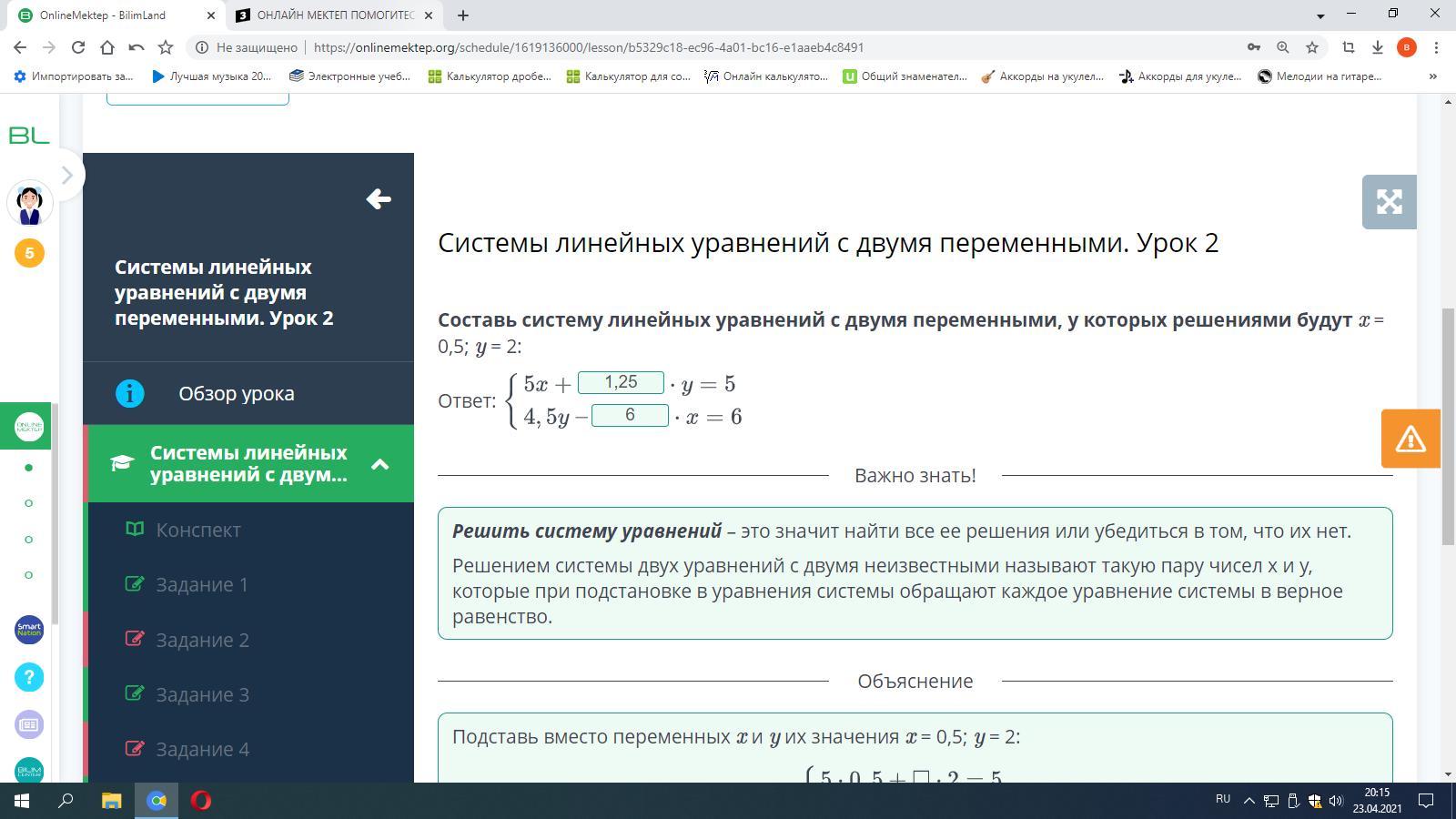Screen dimensions: 1456x819
Task: Open the Калькулятор дробе... bookmark
Action: point(490,76)
